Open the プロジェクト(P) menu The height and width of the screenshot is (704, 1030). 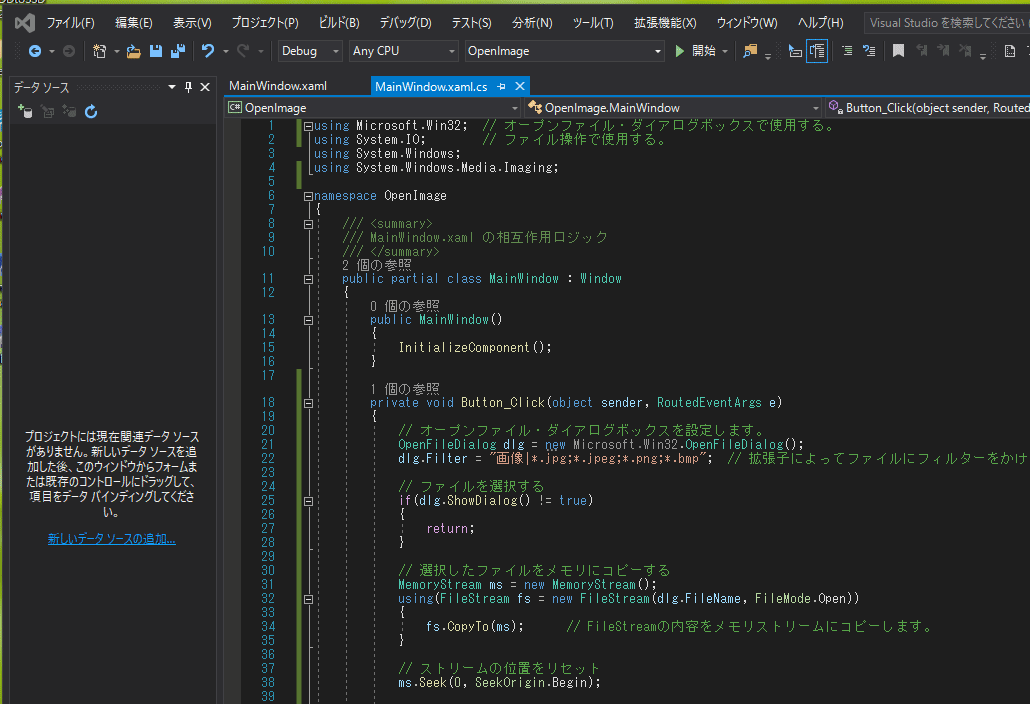coord(265,23)
